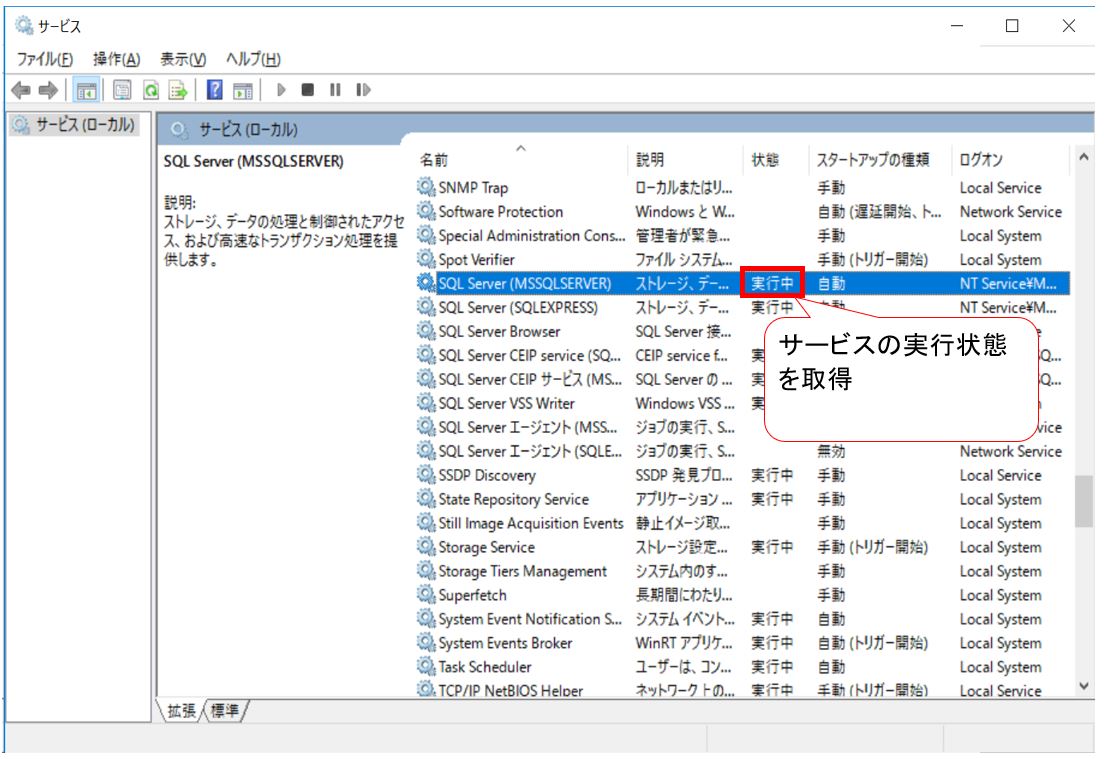Select the Software Protection service
Screen dimensions: 1104x759
click(743, 212)
